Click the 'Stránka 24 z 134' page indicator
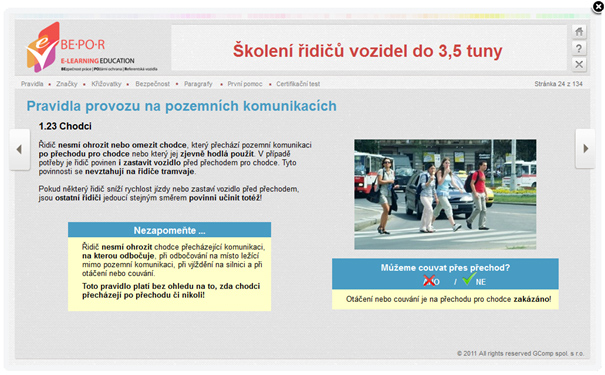 click(x=558, y=84)
